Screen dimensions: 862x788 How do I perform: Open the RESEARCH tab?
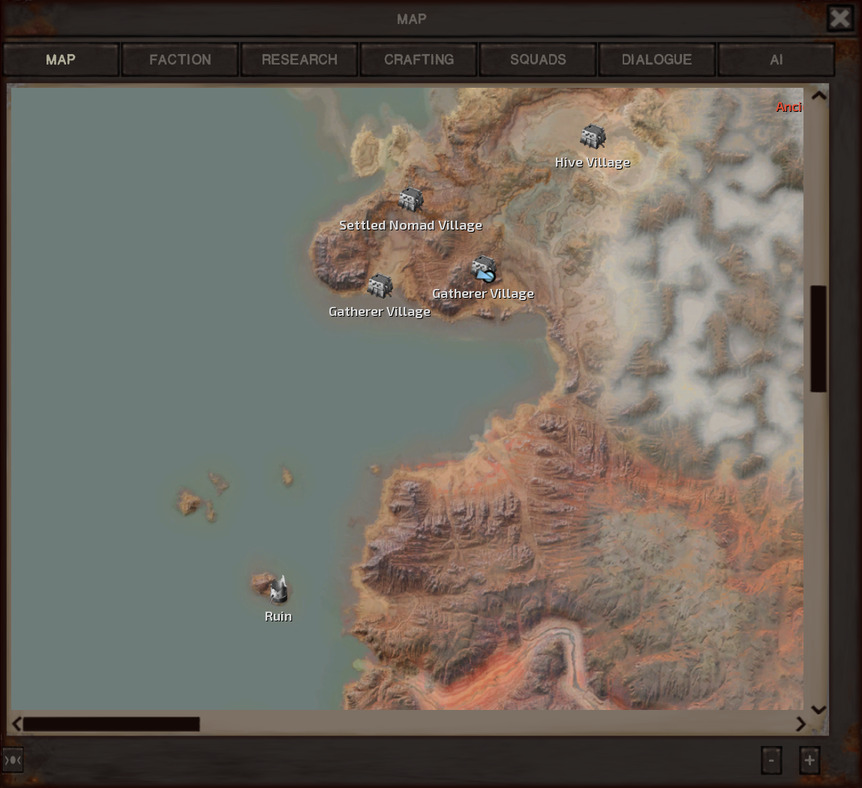299,59
